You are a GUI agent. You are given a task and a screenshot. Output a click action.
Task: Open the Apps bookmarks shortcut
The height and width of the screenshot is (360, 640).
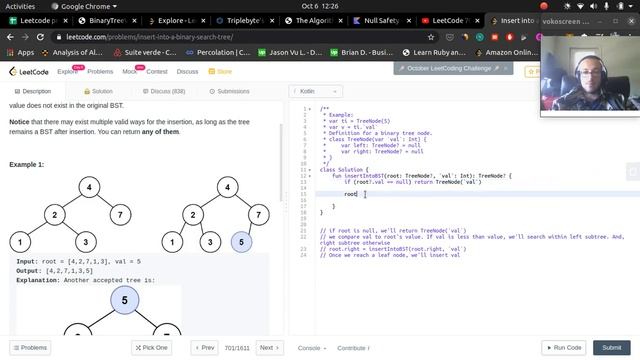(20, 53)
